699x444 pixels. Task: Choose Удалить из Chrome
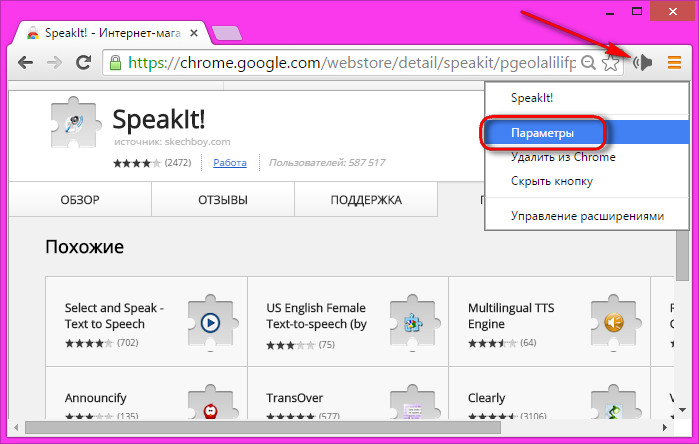587,157
